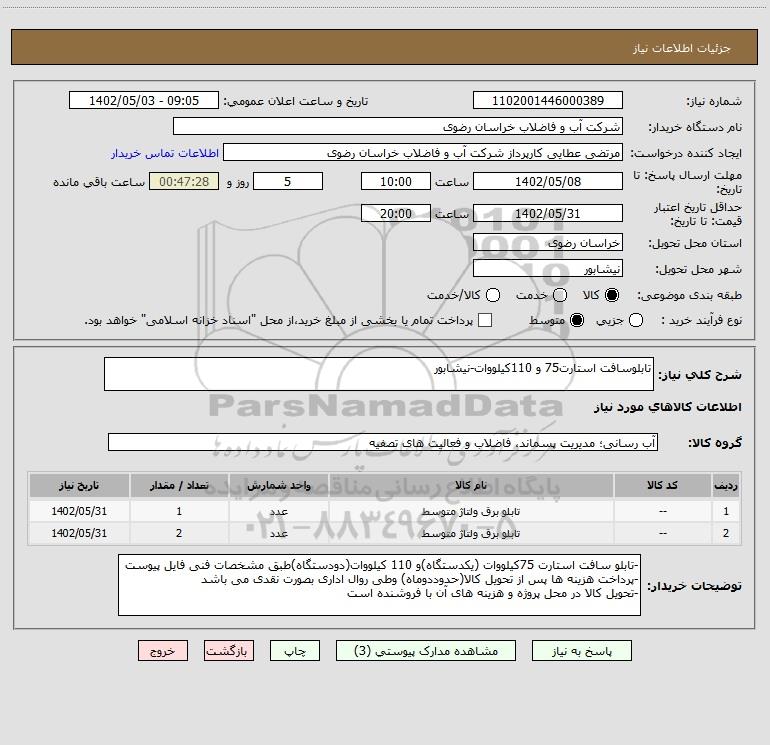The image size is (770, 745).
Task: Click the شرح کلی نیاز label
Action: 699,375
